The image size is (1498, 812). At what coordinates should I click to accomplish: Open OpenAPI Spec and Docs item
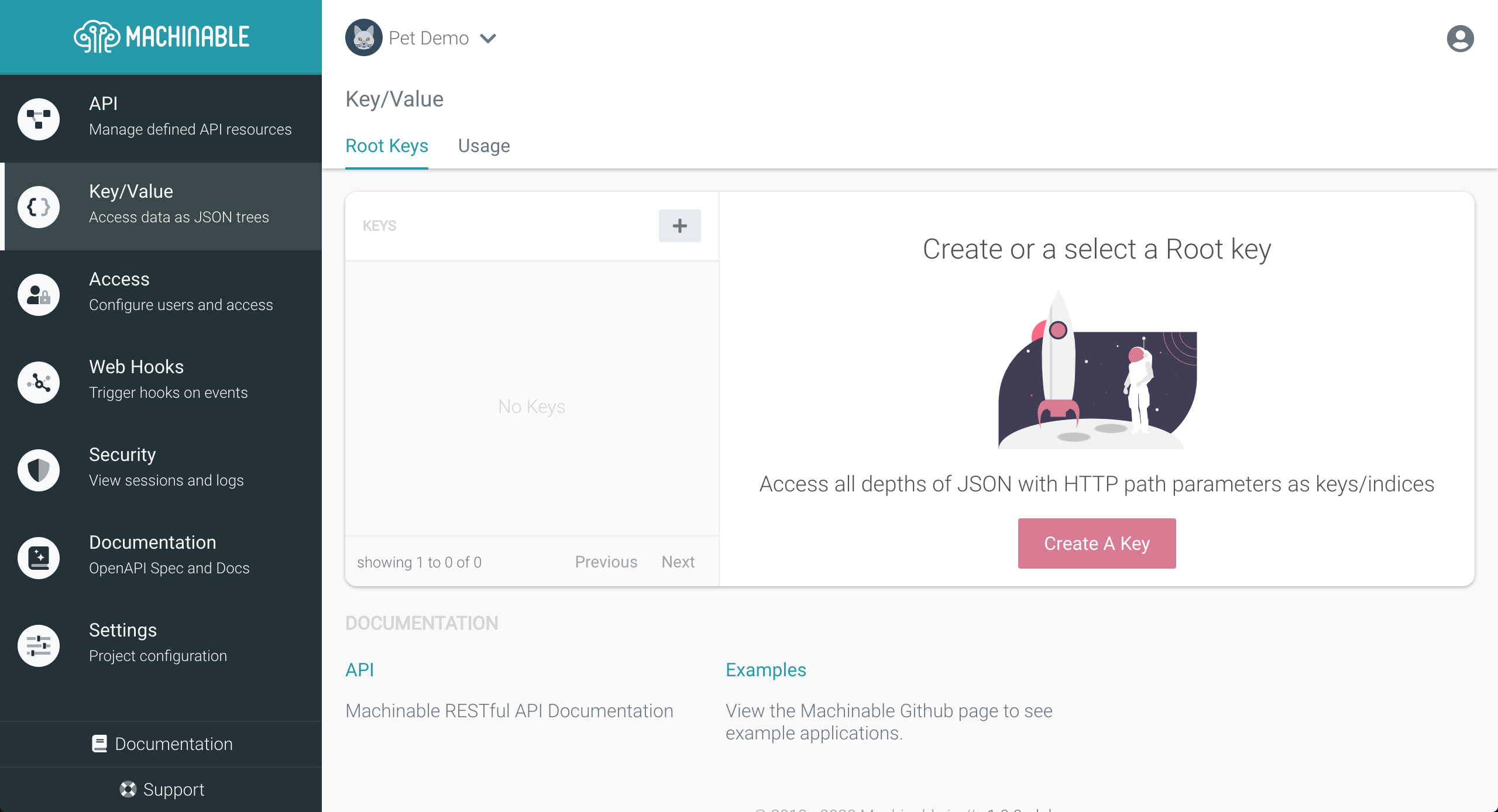(x=161, y=558)
